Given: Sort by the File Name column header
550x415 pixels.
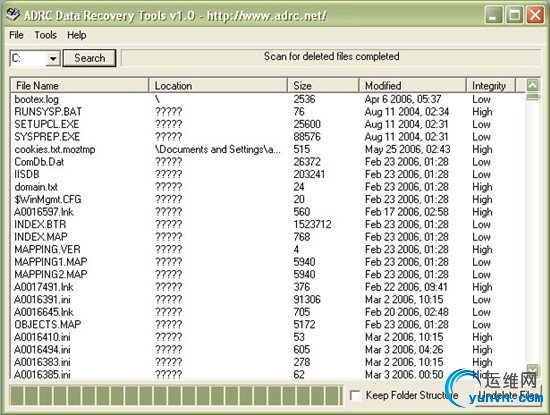Looking at the screenshot, I should coord(80,86).
